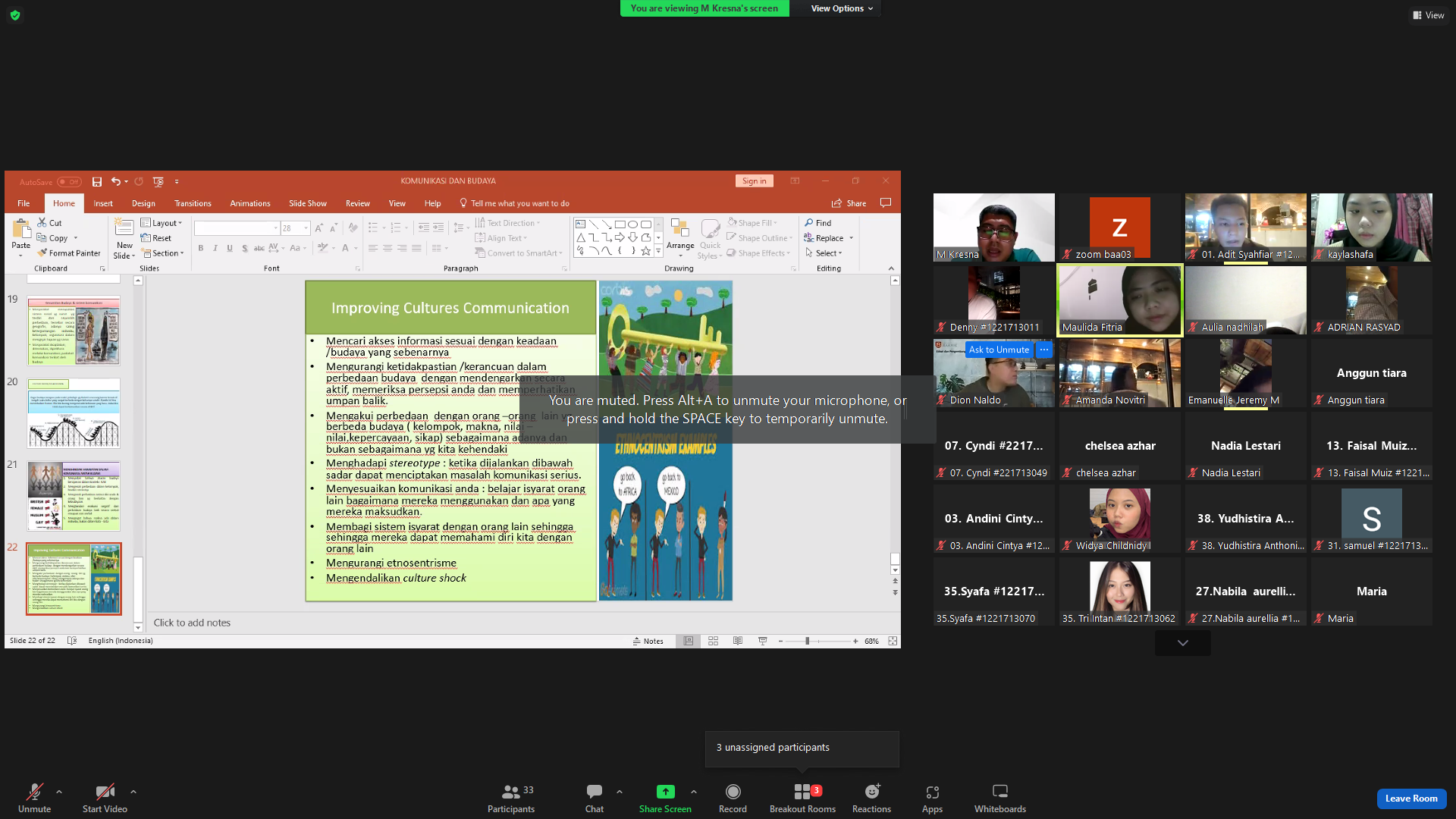Toggle AutoSave switch in PowerPoint
Image resolution: width=1456 pixels, height=819 pixels.
coord(69,182)
